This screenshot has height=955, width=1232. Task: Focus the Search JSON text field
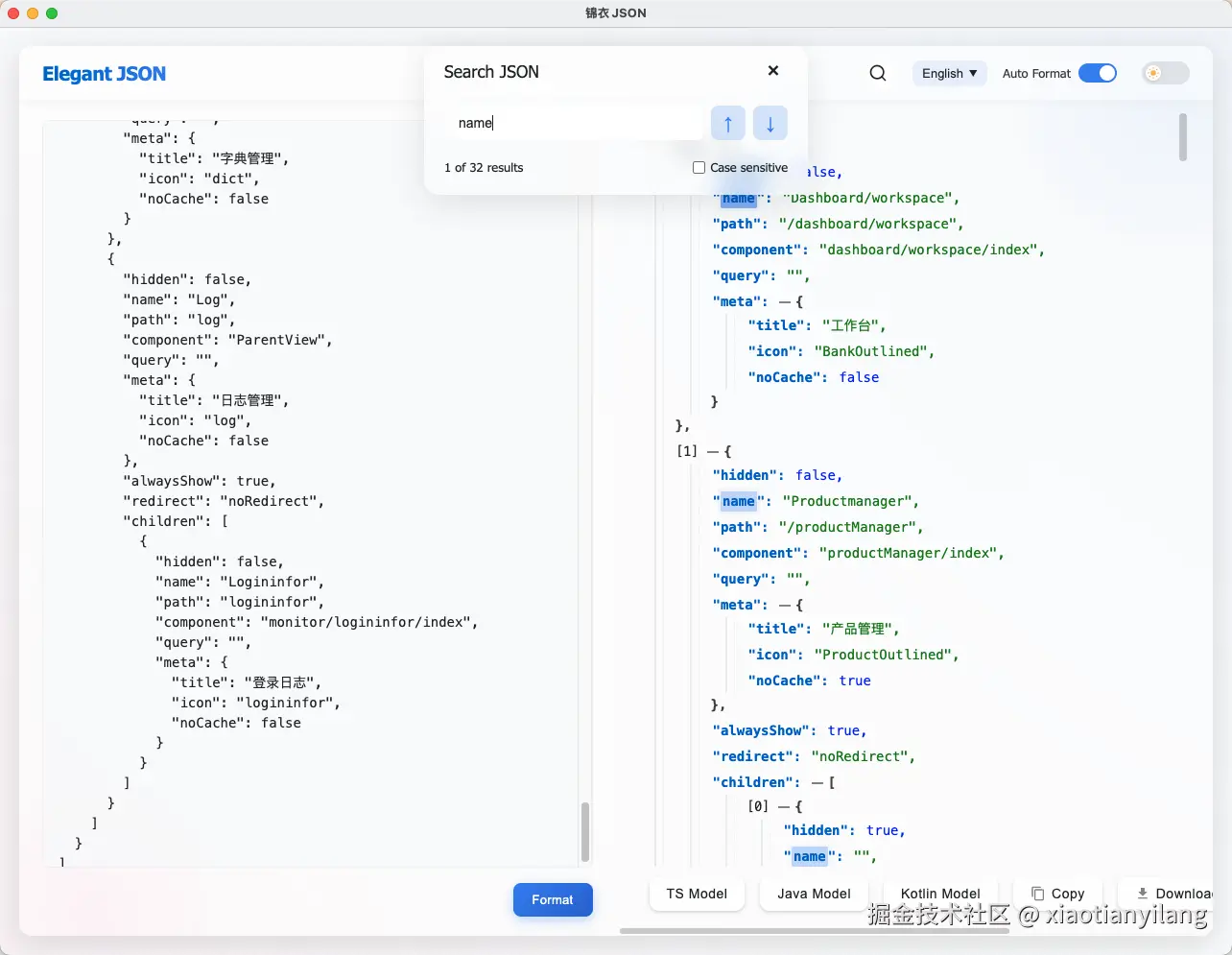click(576, 123)
